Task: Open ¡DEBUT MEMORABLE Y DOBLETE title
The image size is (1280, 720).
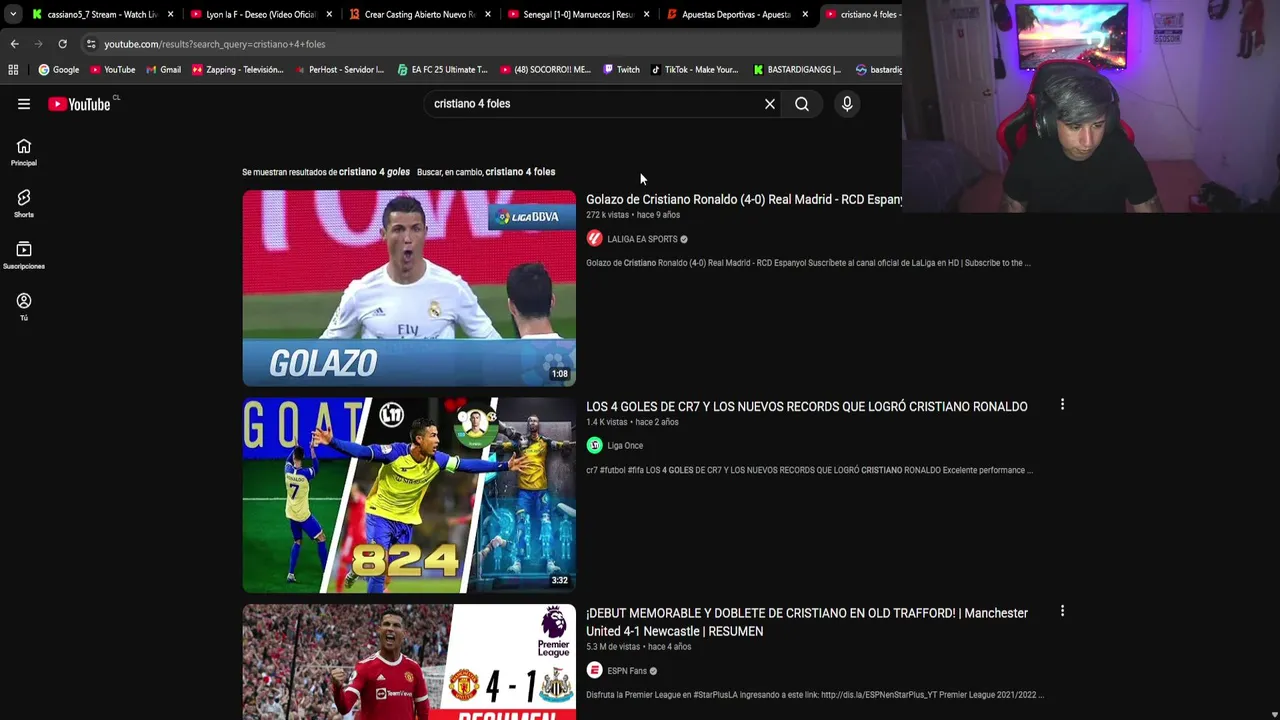Action: point(807,622)
